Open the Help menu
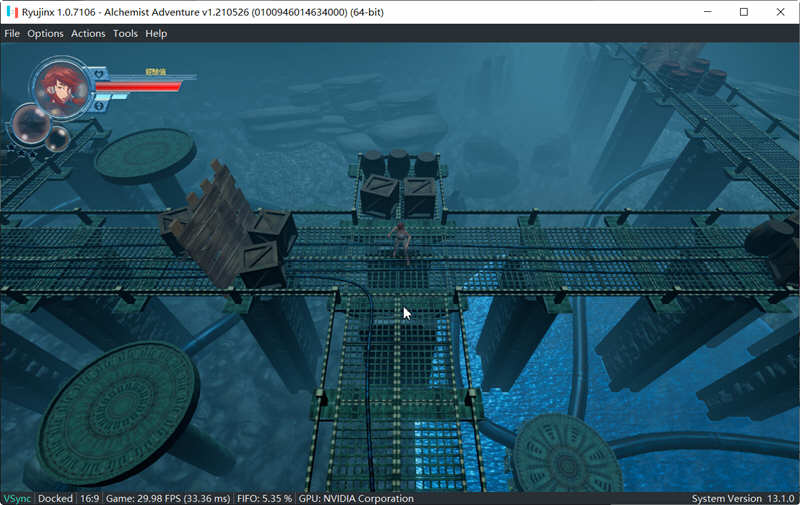 click(x=156, y=34)
